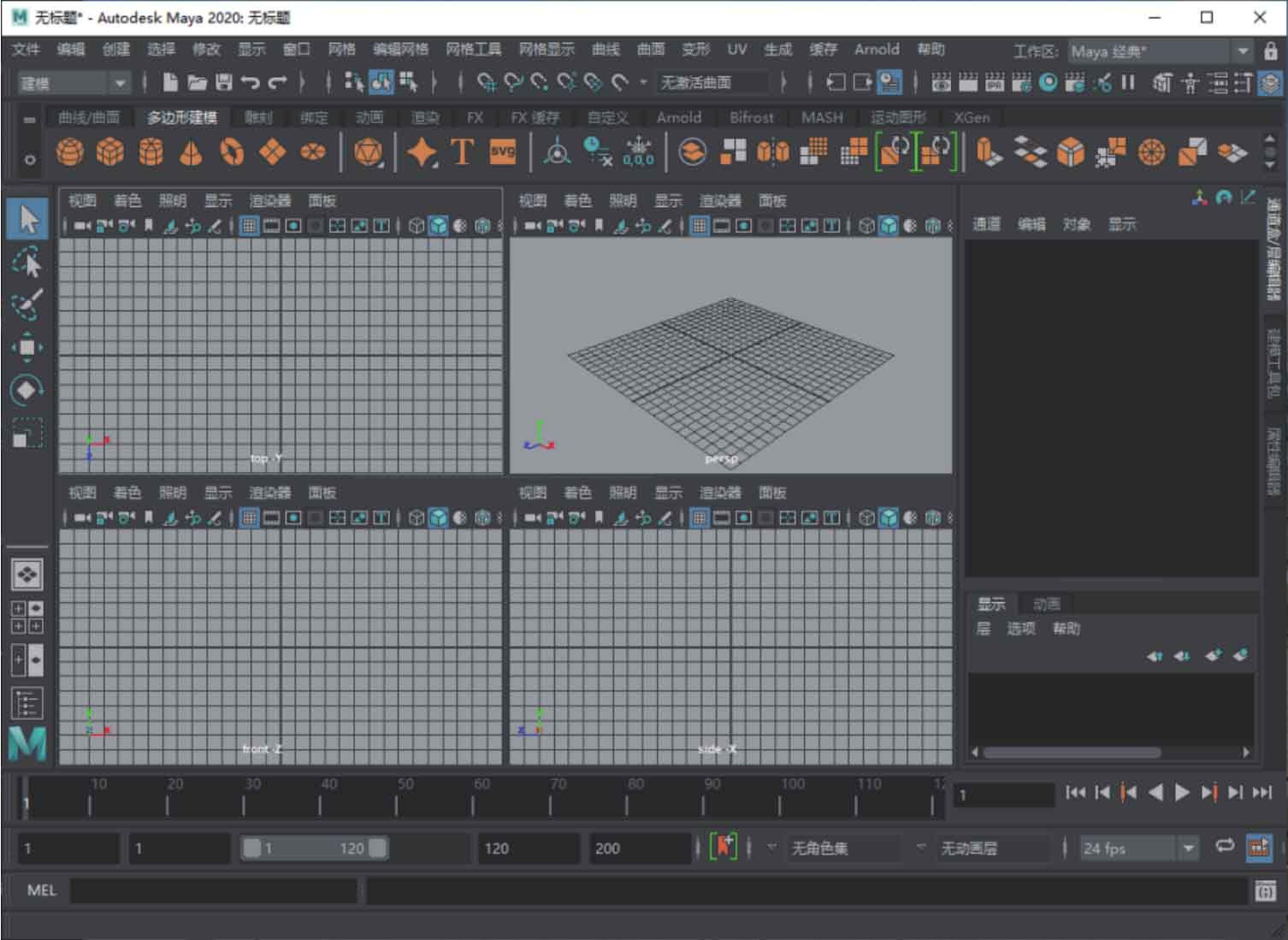Click the SVG import shelf icon

click(503, 152)
